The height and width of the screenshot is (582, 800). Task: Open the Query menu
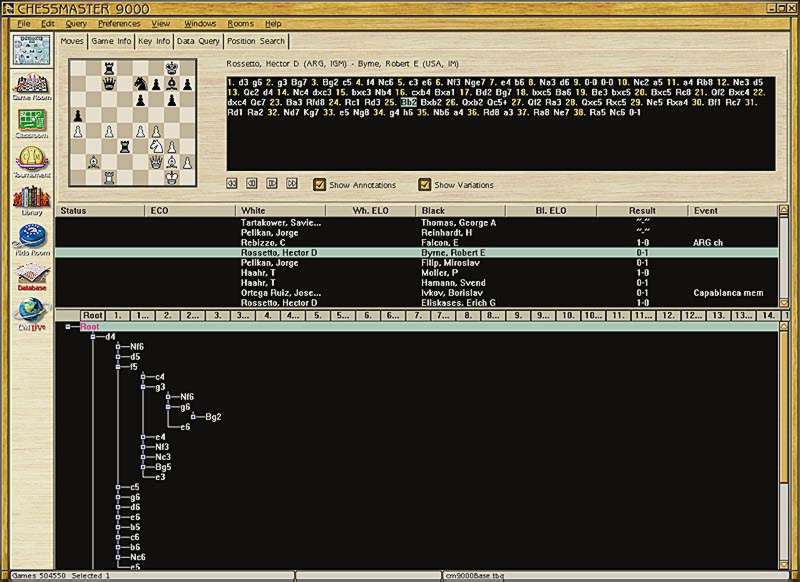[76, 23]
